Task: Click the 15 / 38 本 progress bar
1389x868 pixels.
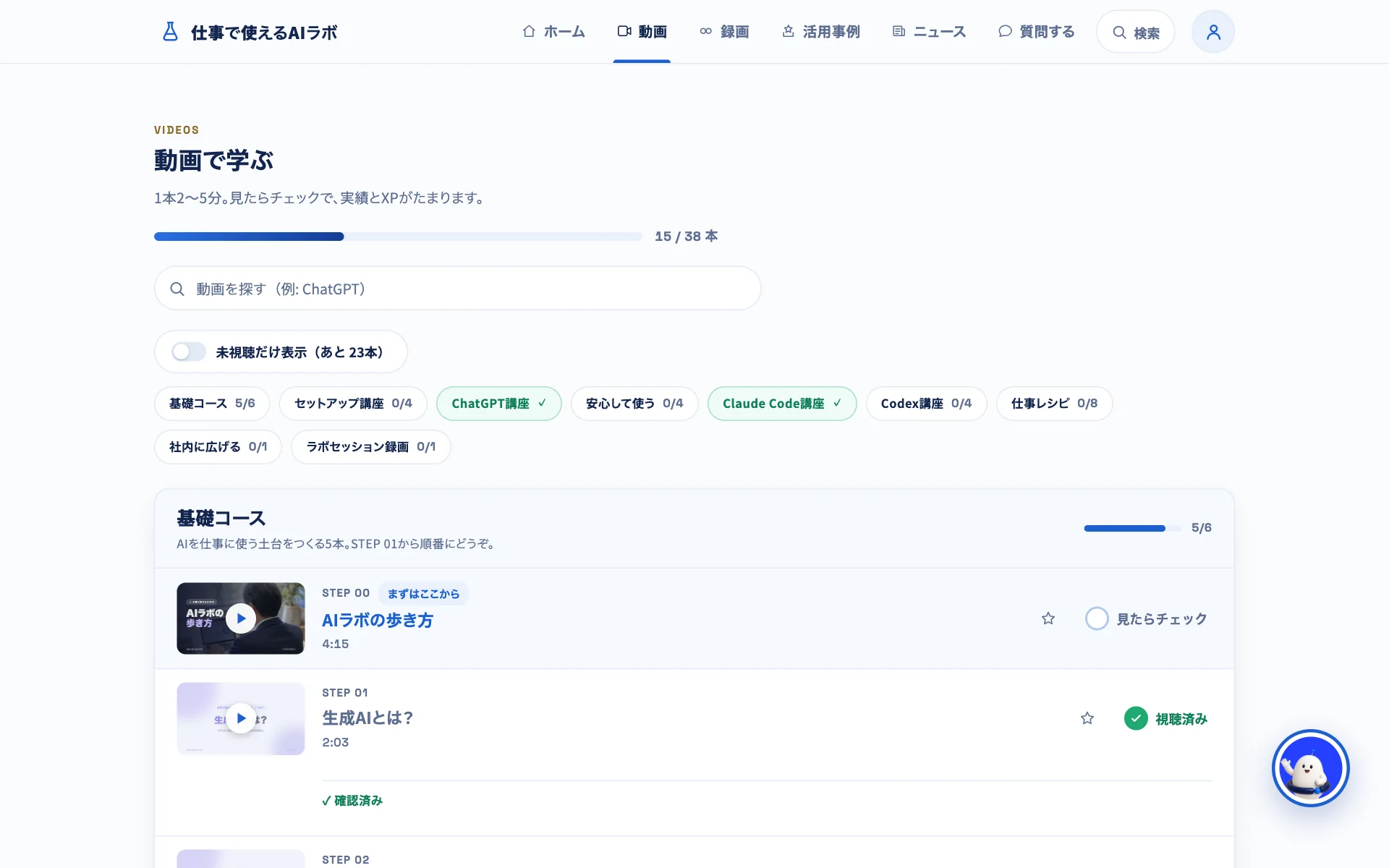Action: point(398,237)
